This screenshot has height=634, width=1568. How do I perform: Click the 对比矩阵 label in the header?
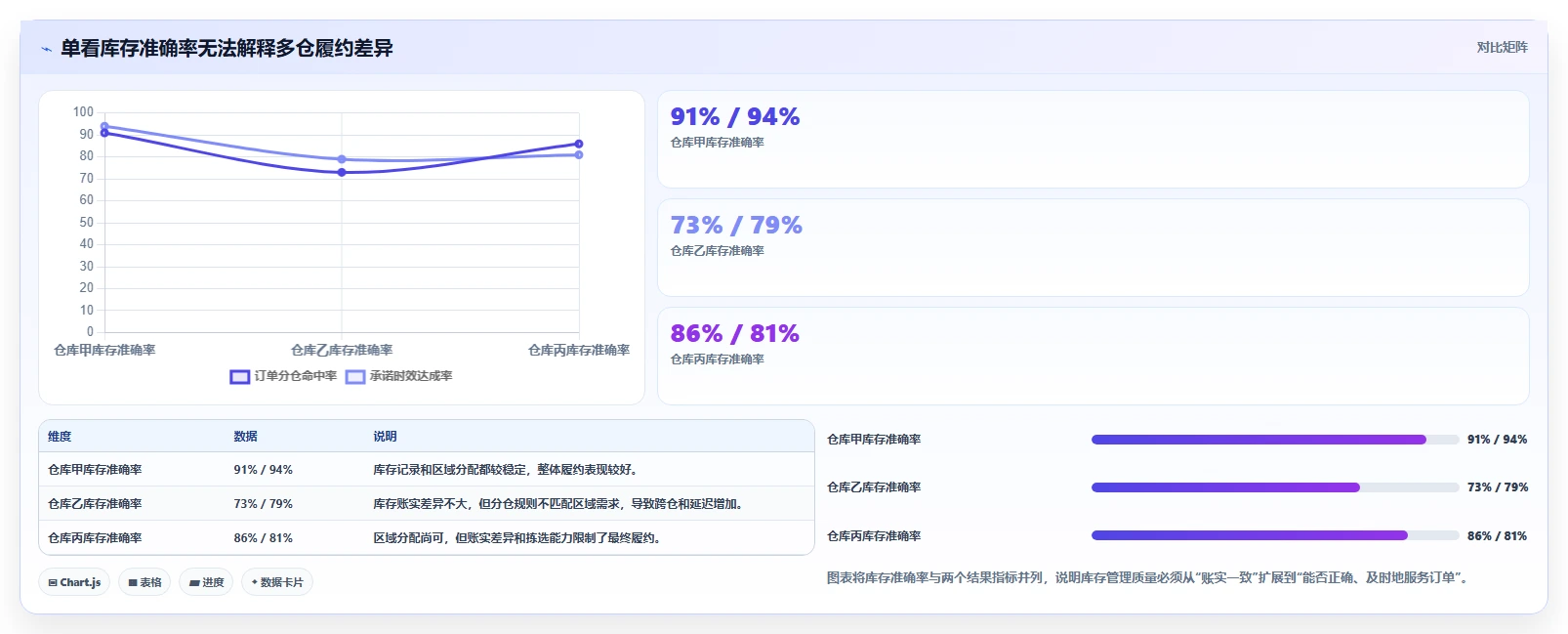[1502, 47]
